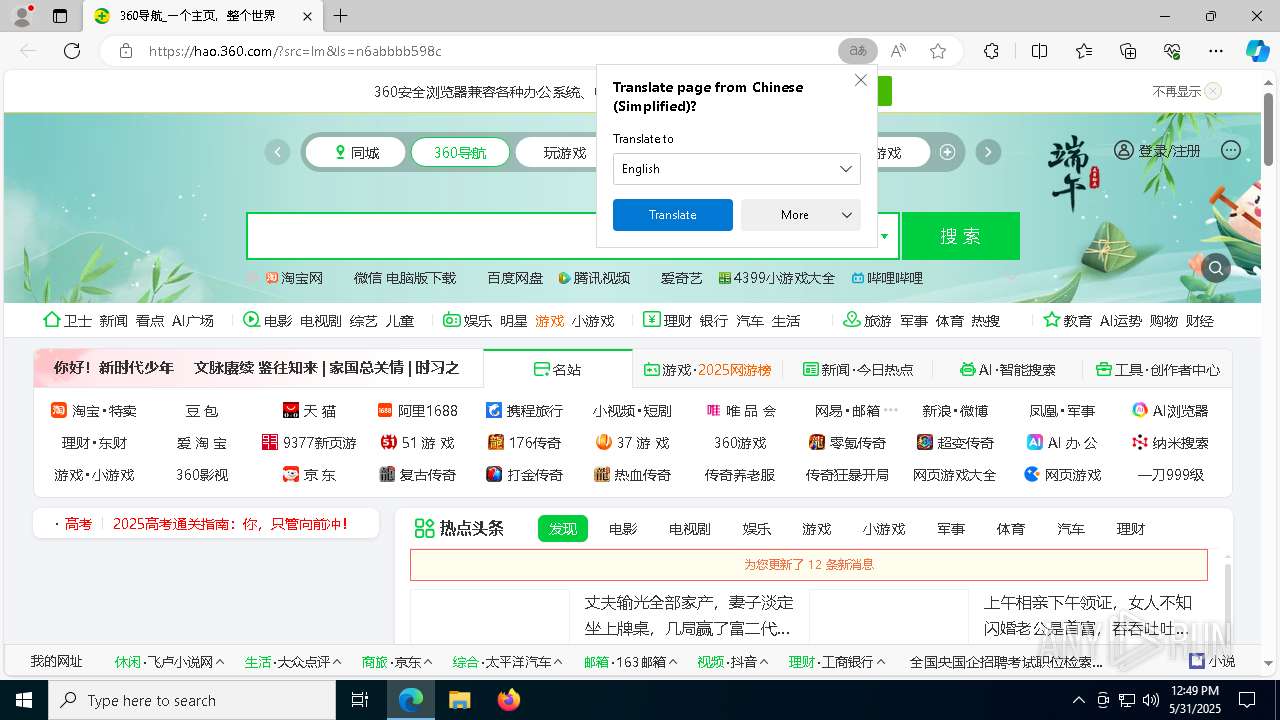This screenshot has width=1280, height=720.
Task: Click the next arrow on category tabs
Action: [988, 152]
